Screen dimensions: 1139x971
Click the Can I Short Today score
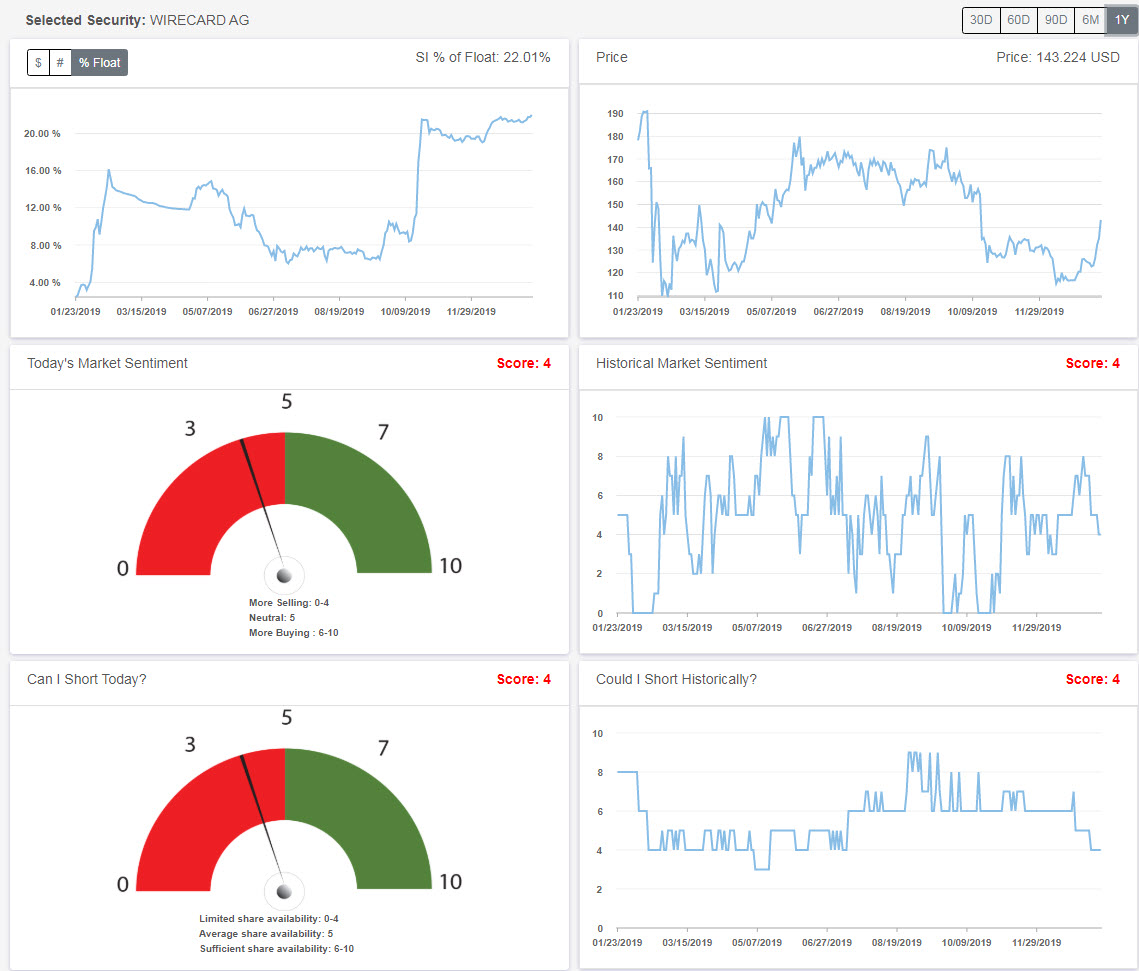coord(524,679)
